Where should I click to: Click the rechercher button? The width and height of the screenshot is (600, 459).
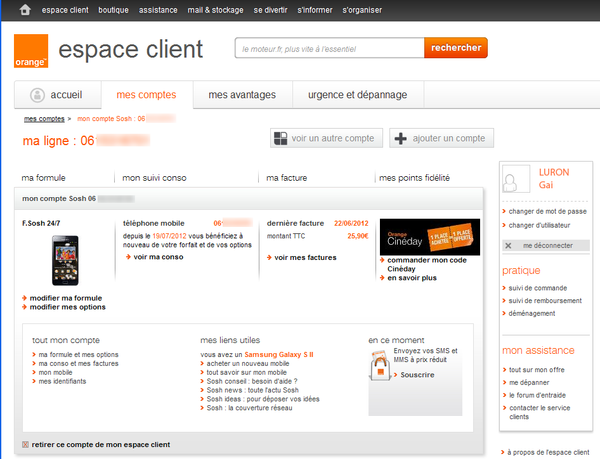pos(456,48)
